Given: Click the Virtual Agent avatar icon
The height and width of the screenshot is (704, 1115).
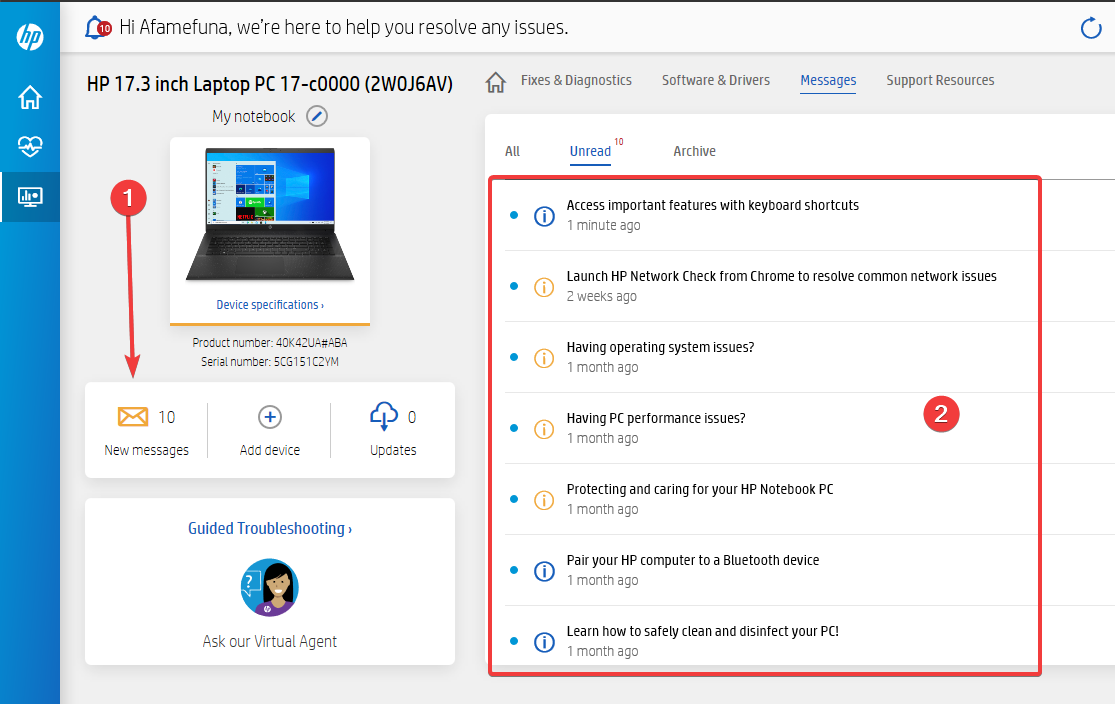Looking at the screenshot, I should coord(270,587).
